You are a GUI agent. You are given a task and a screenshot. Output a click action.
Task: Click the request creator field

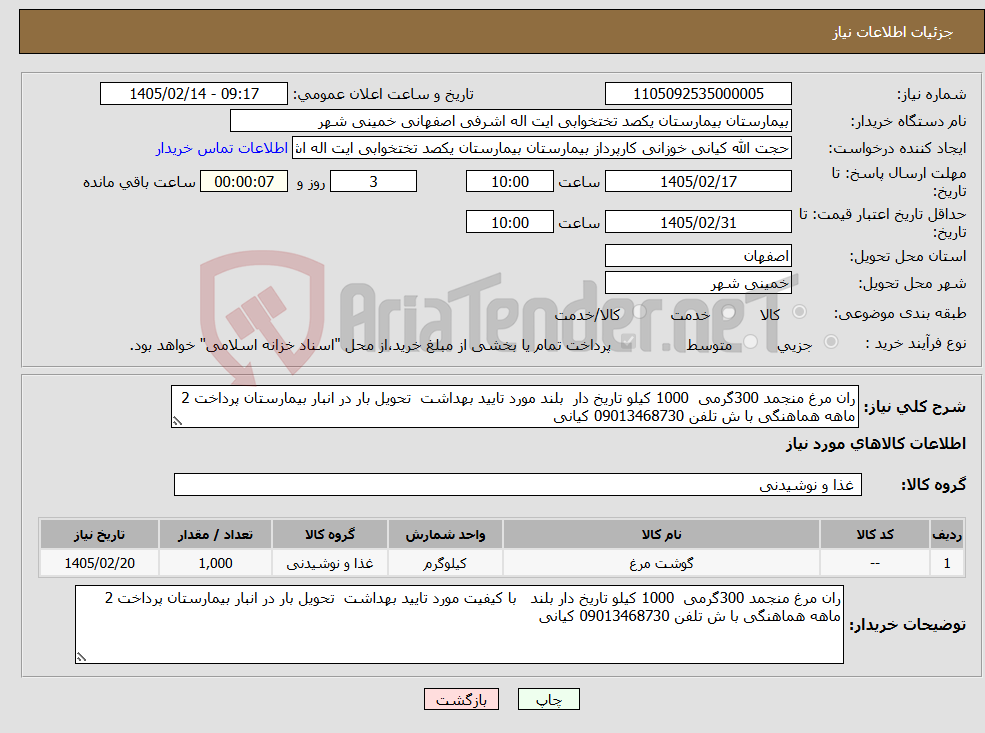pos(541,148)
